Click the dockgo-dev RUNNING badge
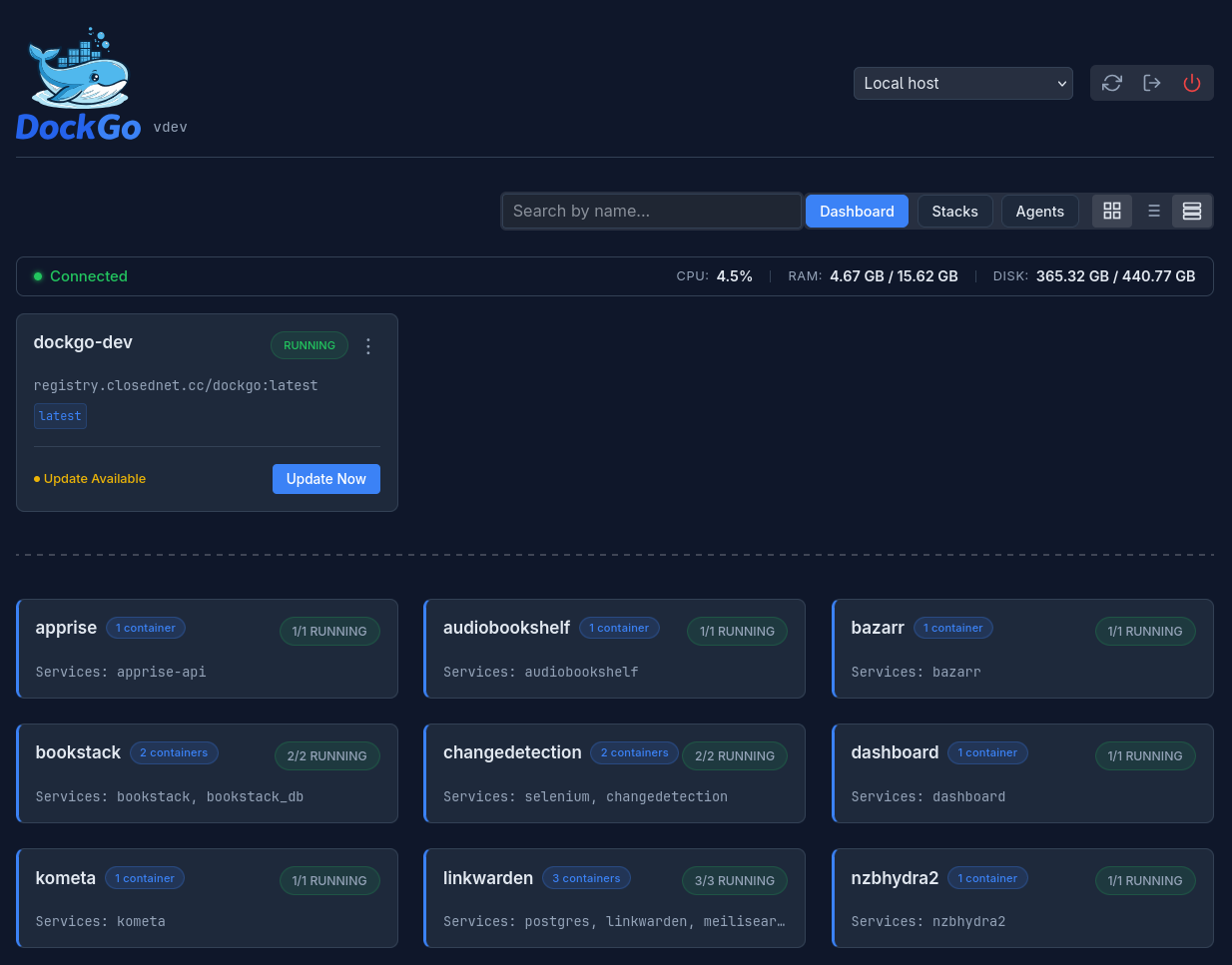Image resolution: width=1232 pixels, height=965 pixels. tap(309, 345)
